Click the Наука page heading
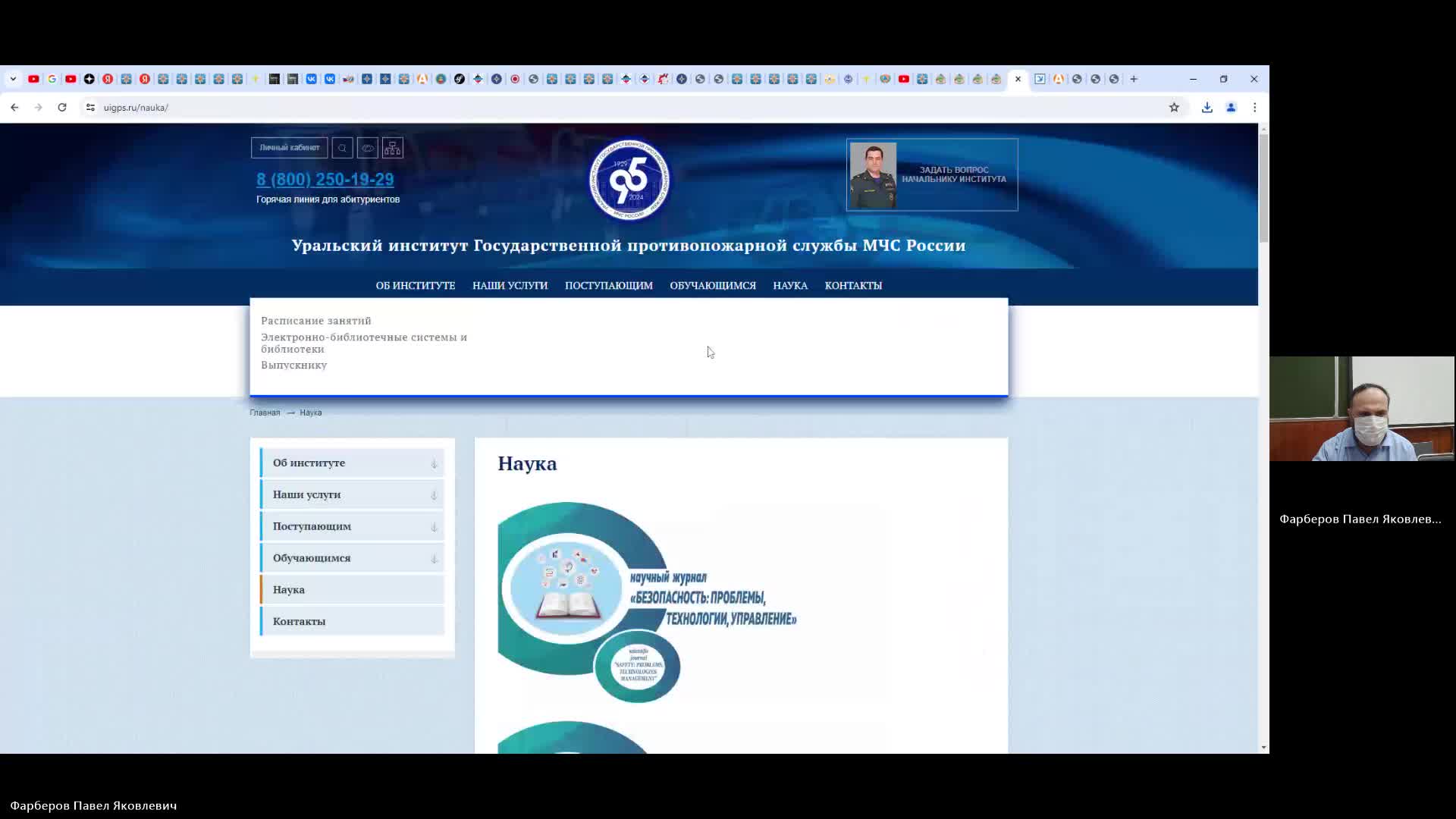The image size is (1456, 819). click(x=527, y=463)
